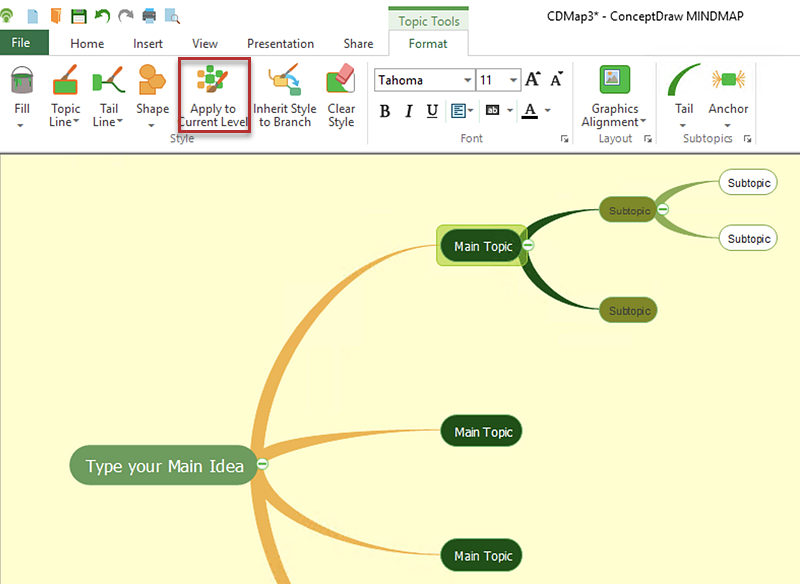Open the font color dropdown arrow
This screenshot has width=800, height=584.
click(x=548, y=110)
